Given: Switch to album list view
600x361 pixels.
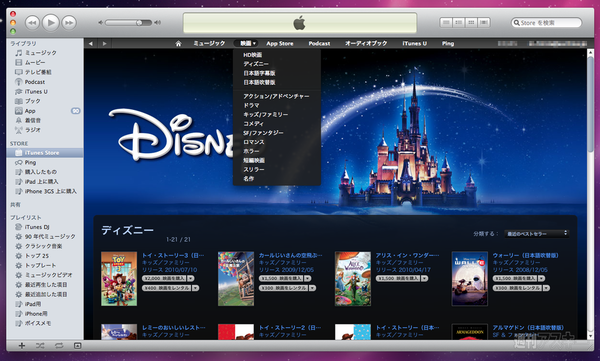Looking at the screenshot, I should pos(458,23).
